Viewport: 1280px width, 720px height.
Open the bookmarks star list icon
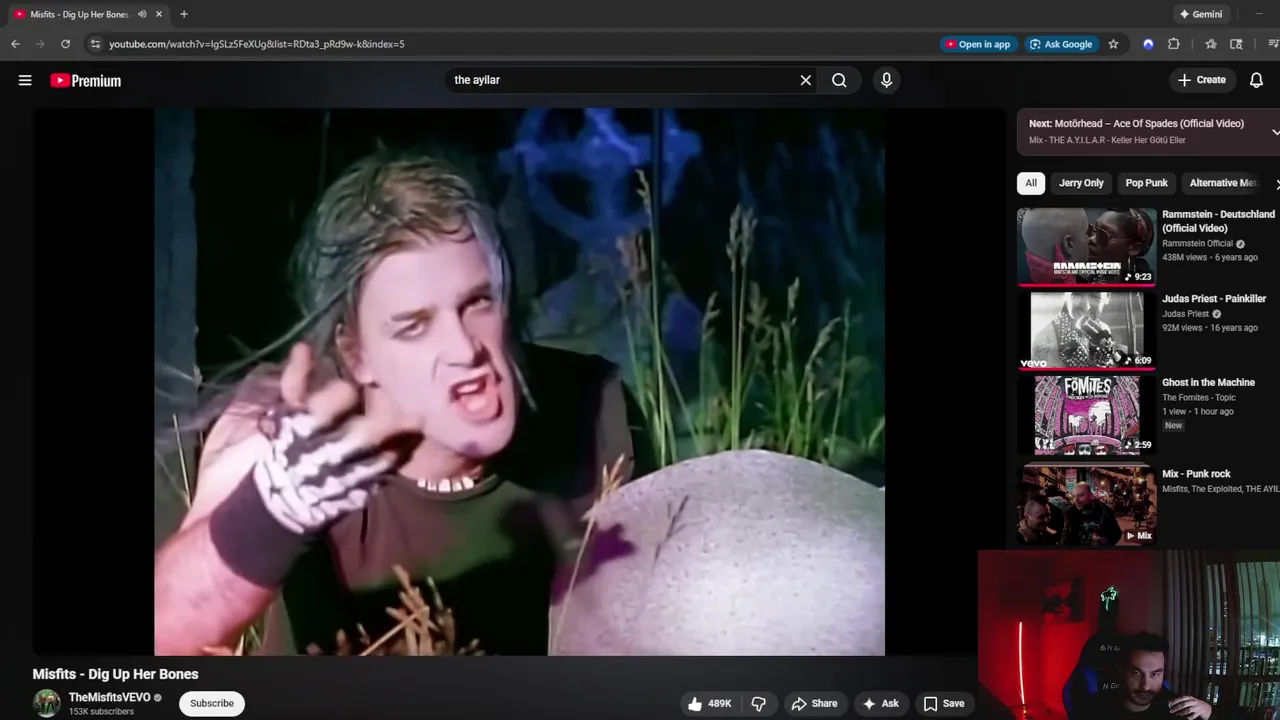point(1211,44)
